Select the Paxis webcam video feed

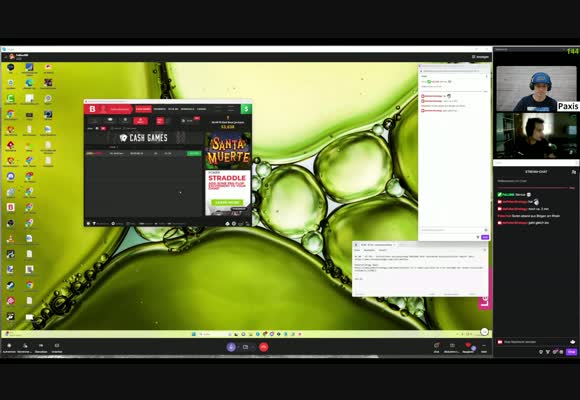[x=536, y=89]
